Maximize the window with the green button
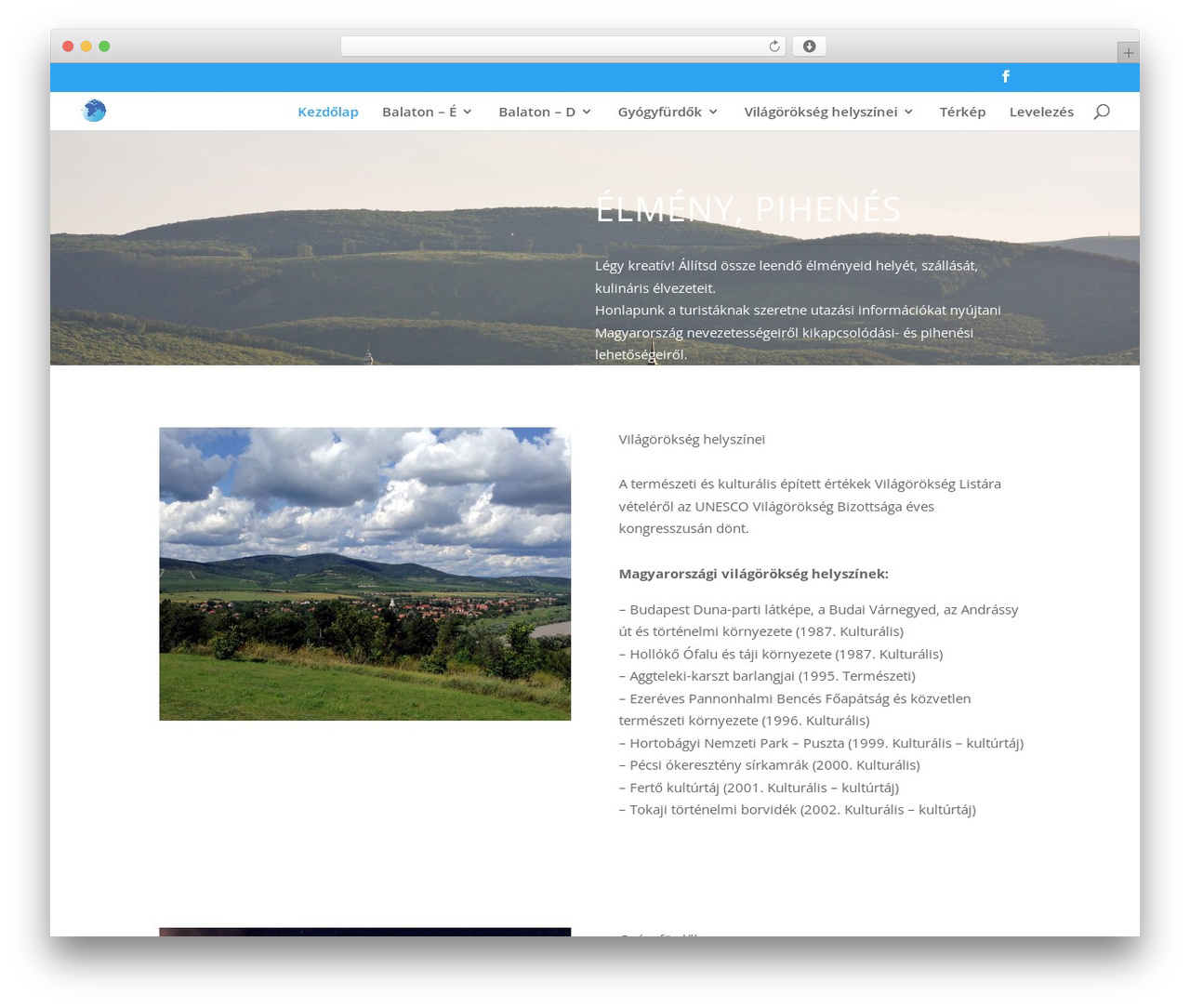The width and height of the screenshot is (1190, 1008). tap(104, 46)
